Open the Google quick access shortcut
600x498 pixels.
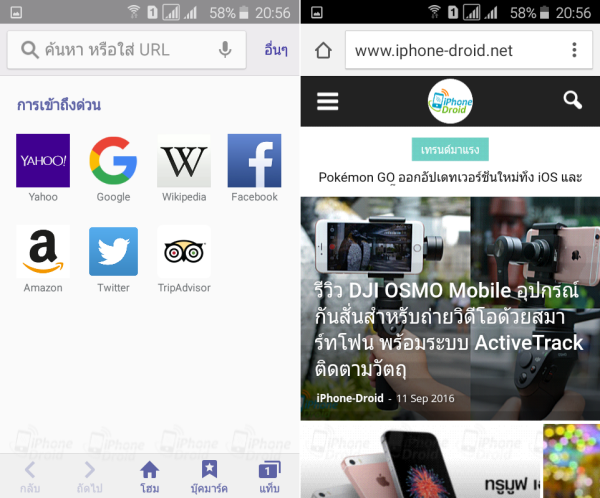(x=113, y=161)
